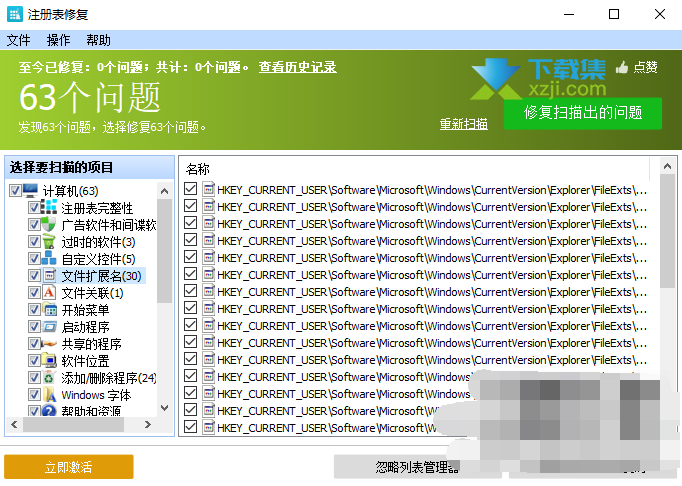Click the computer icon next to 计算机(63)
This screenshot has width=682, height=486.
pos(30,190)
